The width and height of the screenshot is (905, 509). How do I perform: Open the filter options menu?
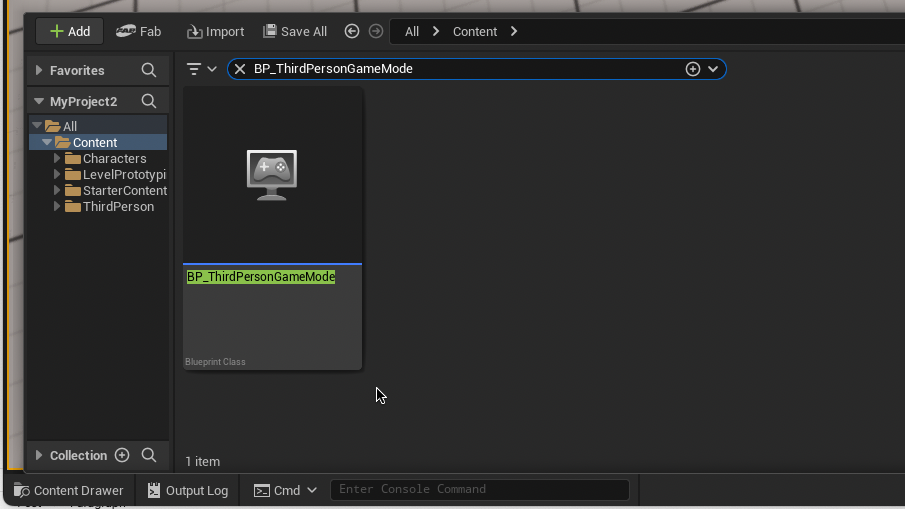[x=201, y=69]
